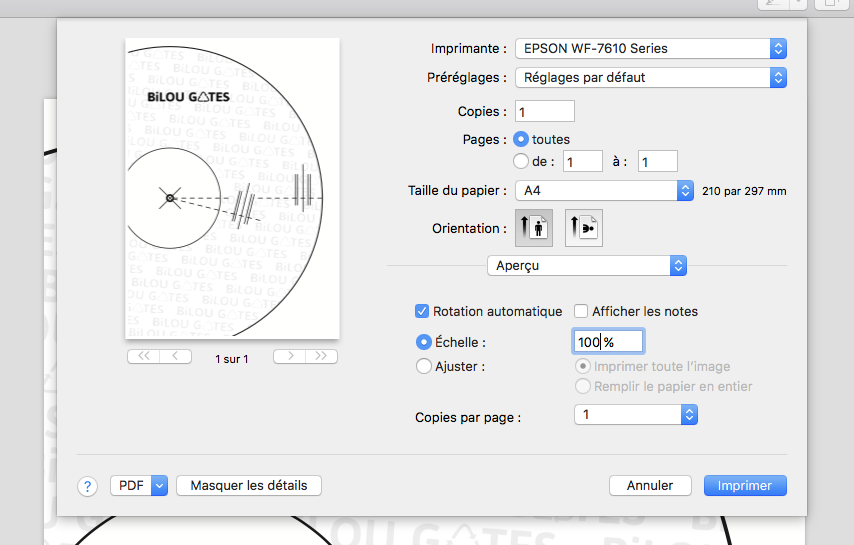854x545 pixels.
Task: Expand Préréglages dropdown list
Action: [x=650, y=77]
